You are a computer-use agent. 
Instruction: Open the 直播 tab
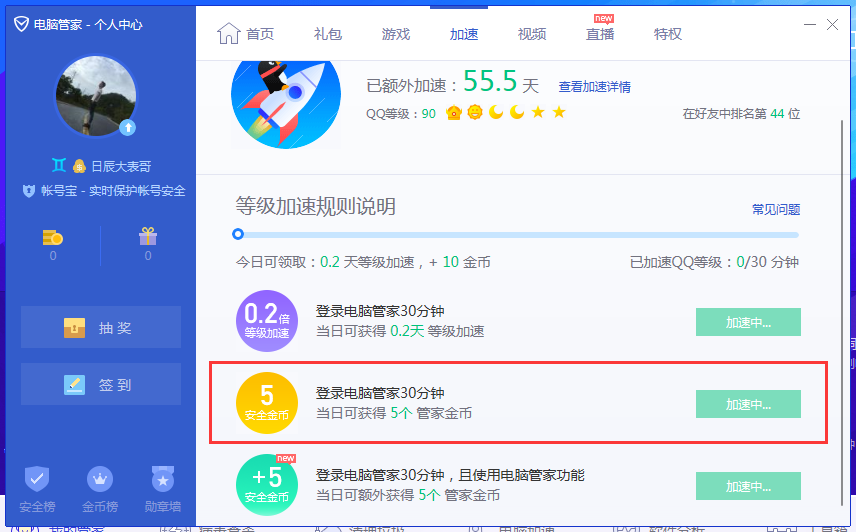(x=600, y=34)
